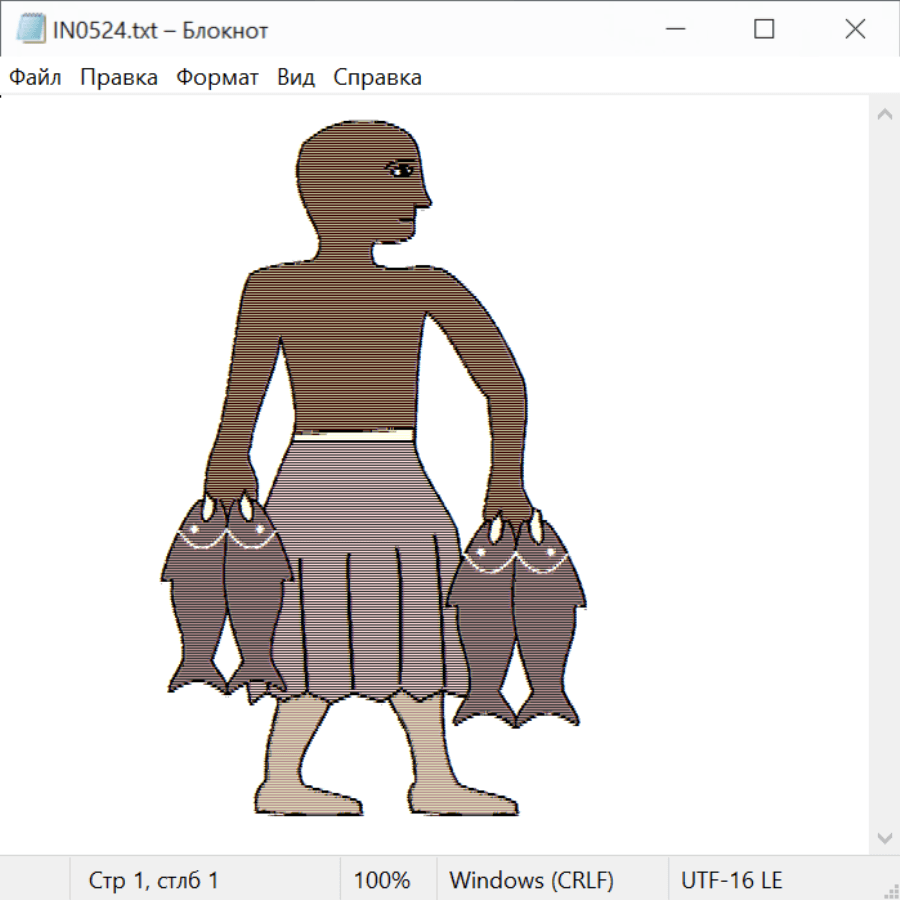900x900 pixels.
Task: Open the Файл menu
Action: (36, 78)
